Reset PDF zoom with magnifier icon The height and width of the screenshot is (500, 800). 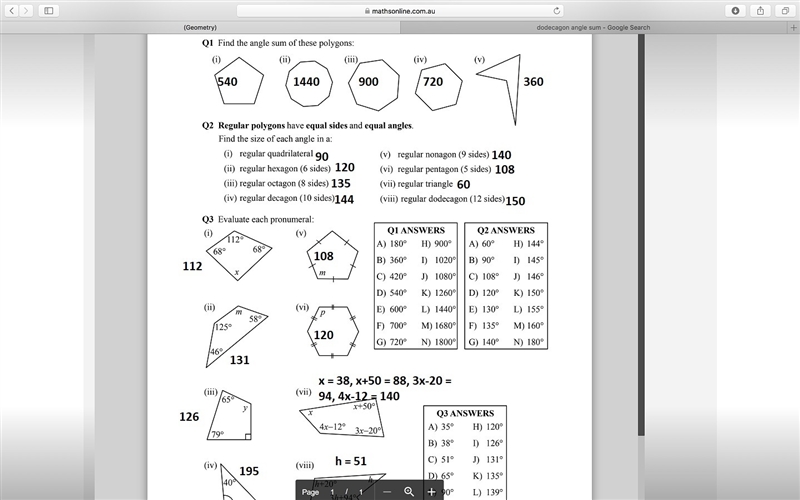pyautogui.click(x=409, y=491)
